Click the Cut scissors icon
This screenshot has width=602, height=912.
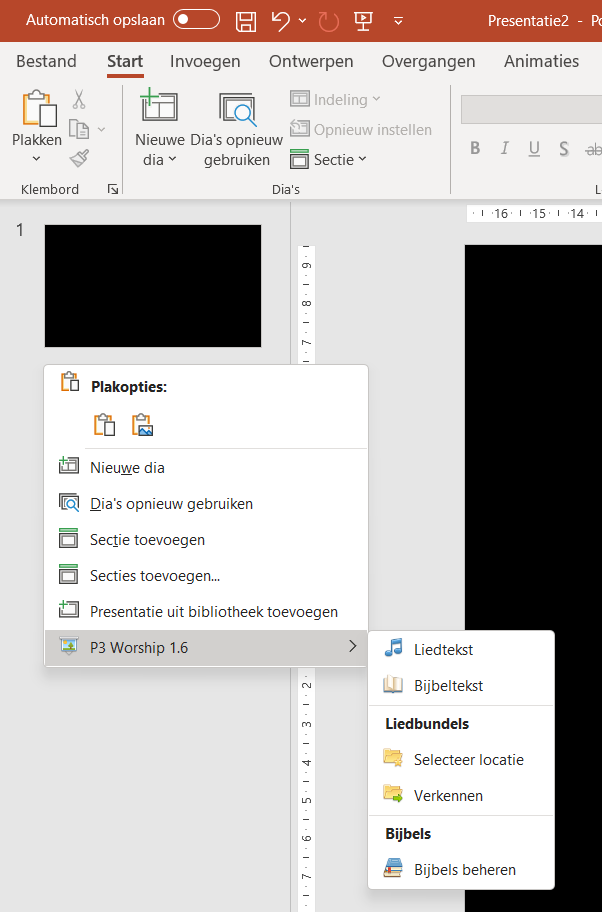pyautogui.click(x=79, y=99)
